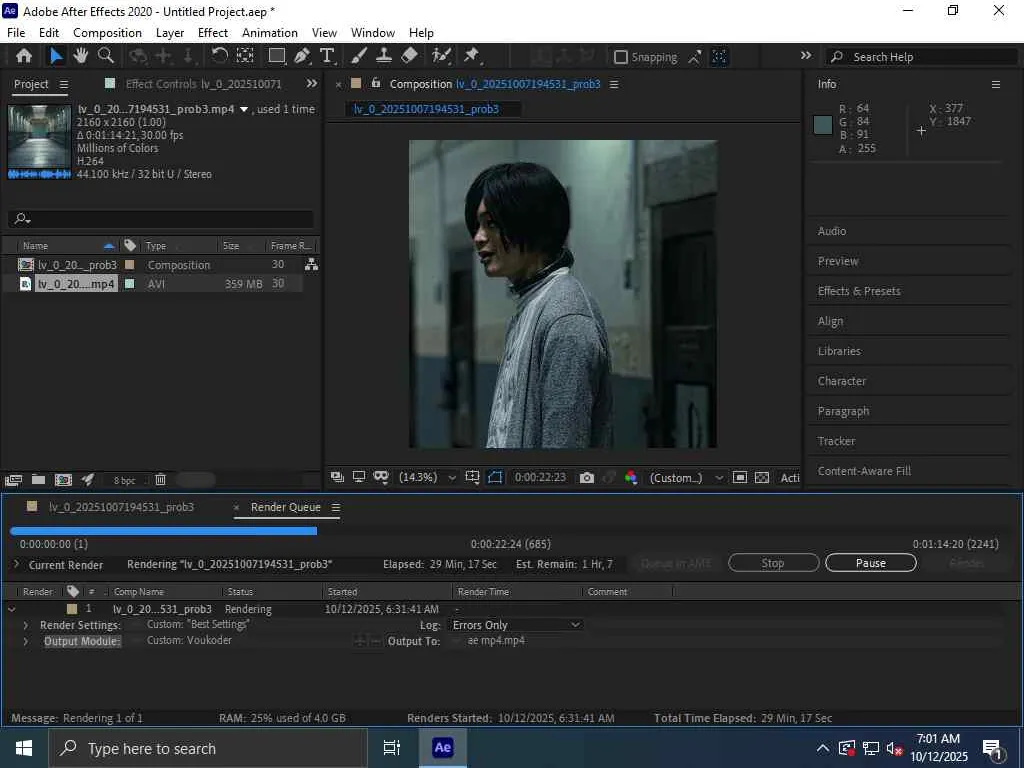
Task: Pause the current render
Action: click(x=870, y=563)
